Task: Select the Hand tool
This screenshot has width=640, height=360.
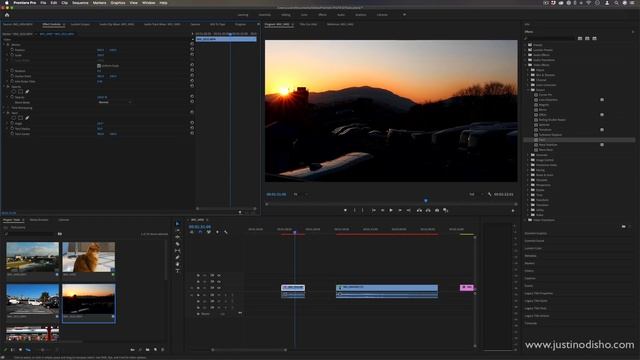Action: point(177,264)
